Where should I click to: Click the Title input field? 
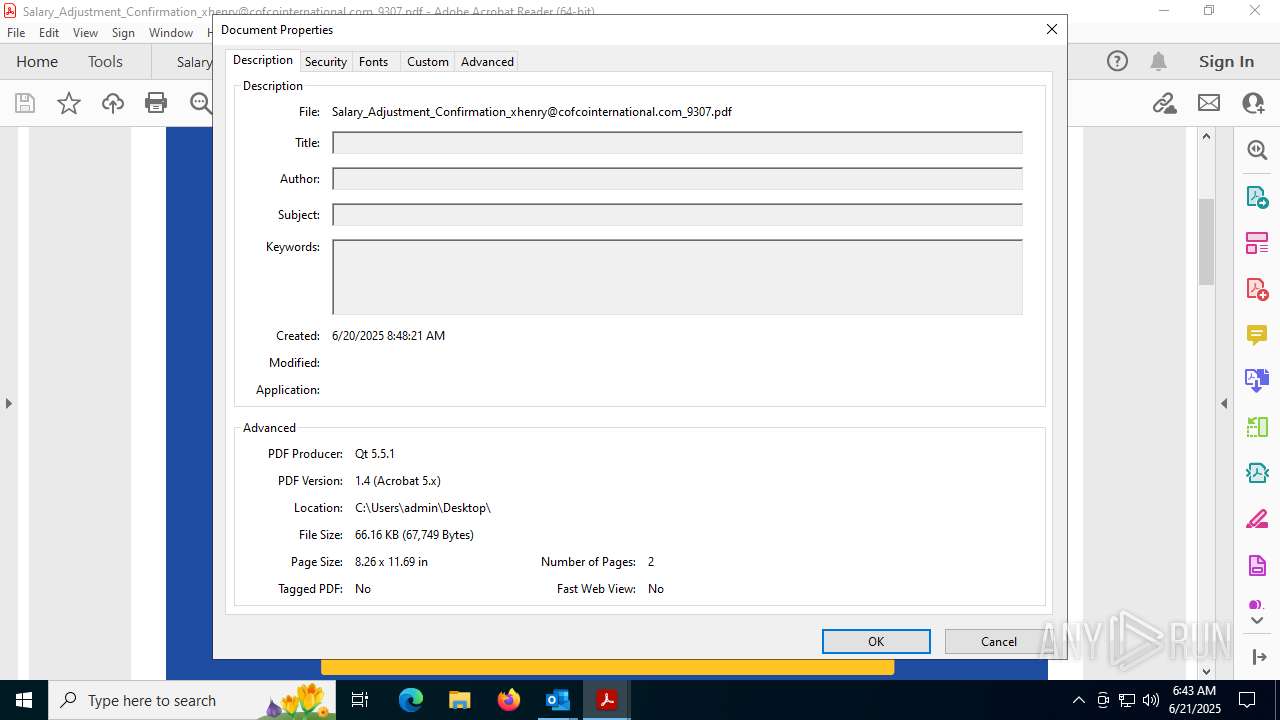[x=677, y=143]
